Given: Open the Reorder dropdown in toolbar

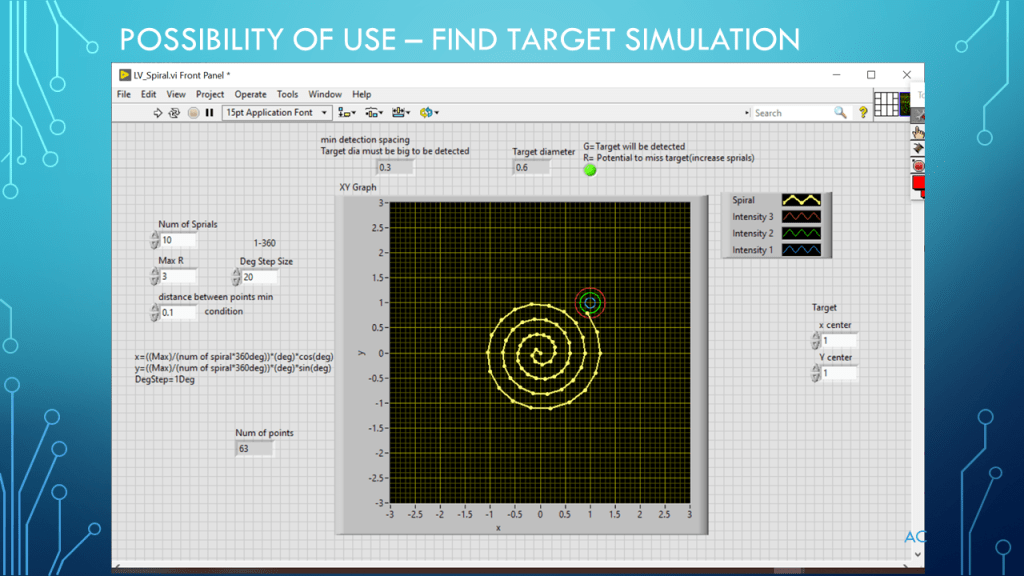Looking at the screenshot, I should click(430, 113).
